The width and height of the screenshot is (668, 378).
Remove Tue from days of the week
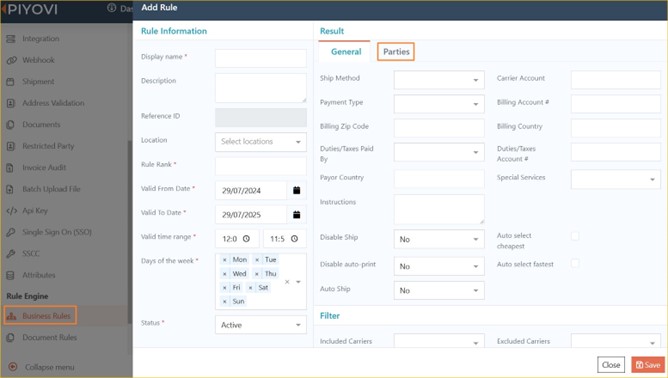pyautogui.click(x=257, y=260)
